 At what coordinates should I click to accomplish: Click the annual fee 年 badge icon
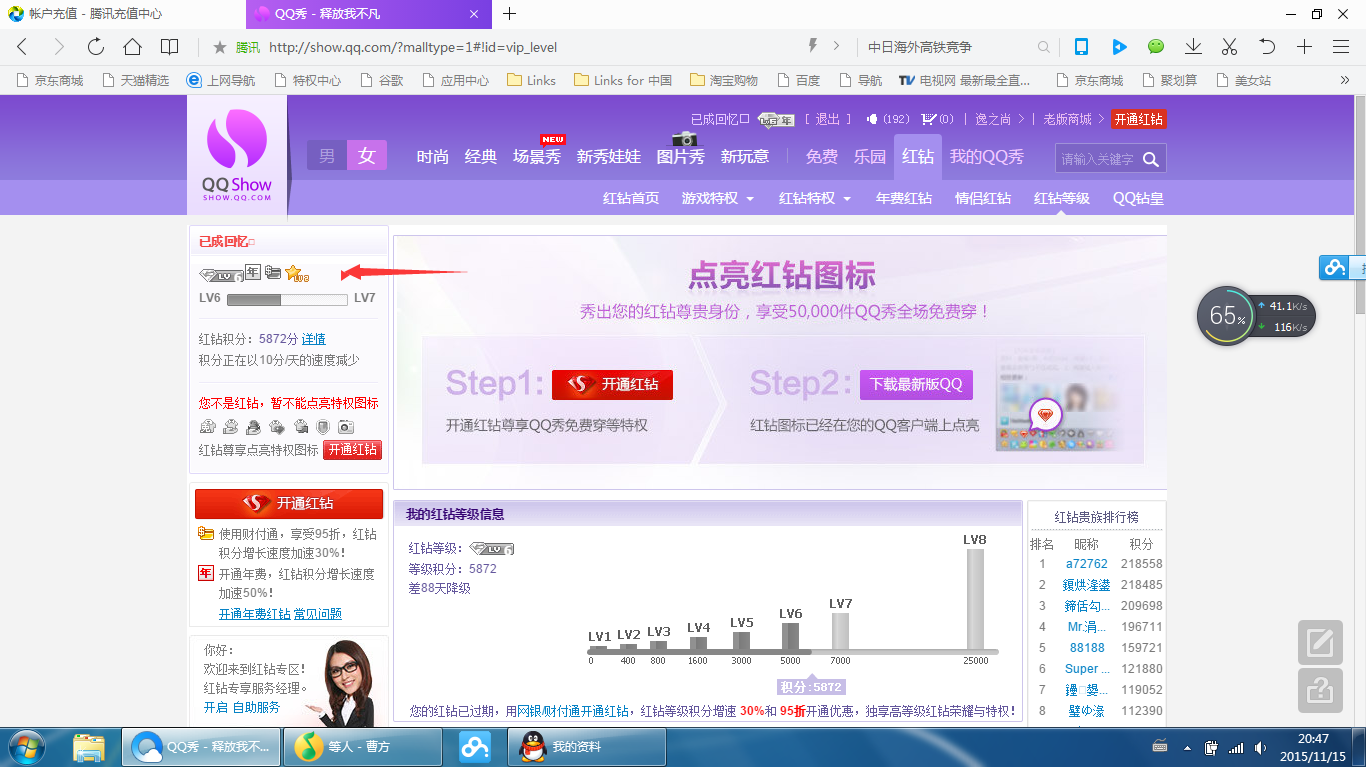pos(253,272)
